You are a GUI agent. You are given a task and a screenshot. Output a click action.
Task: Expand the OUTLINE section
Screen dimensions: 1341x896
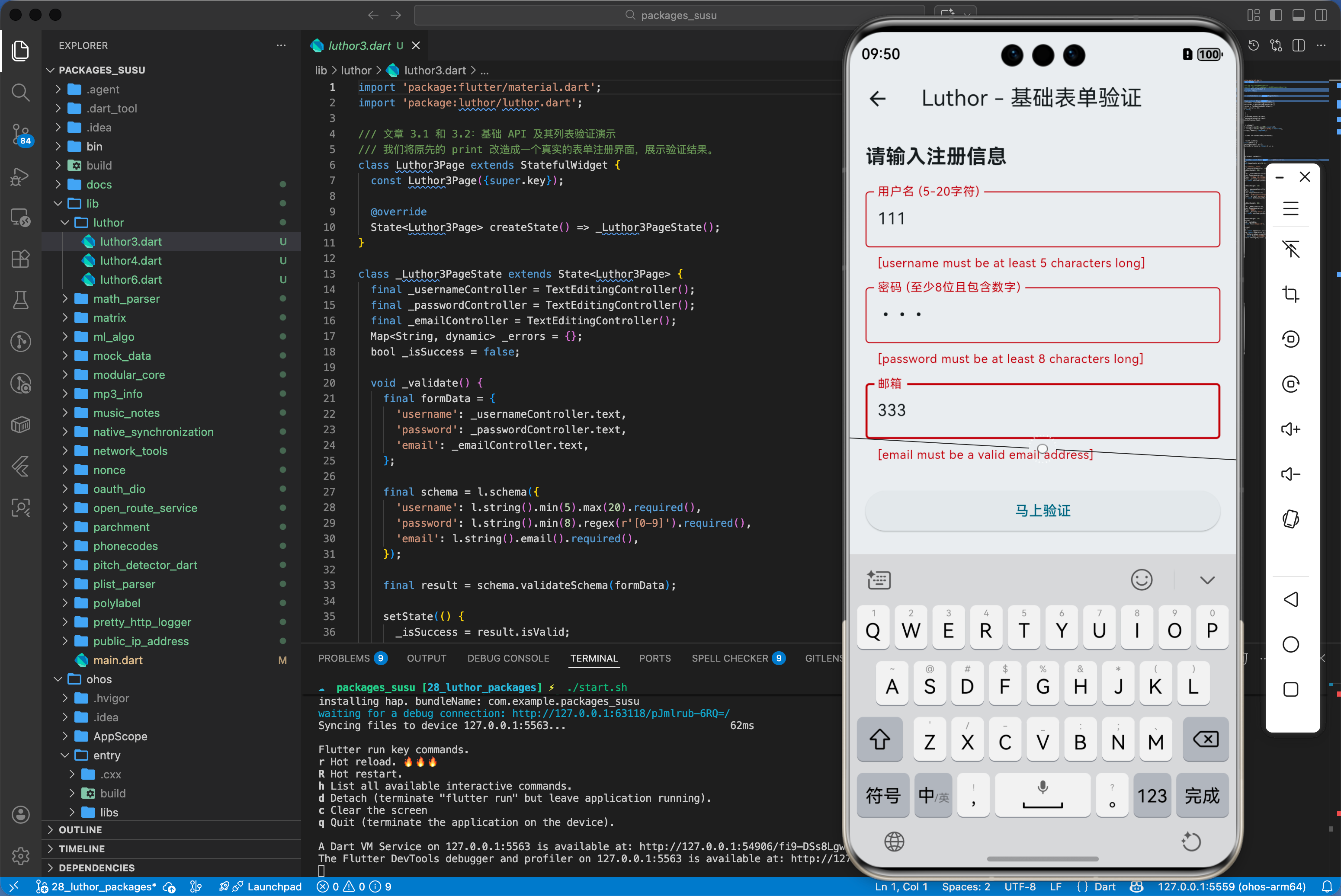(80, 830)
